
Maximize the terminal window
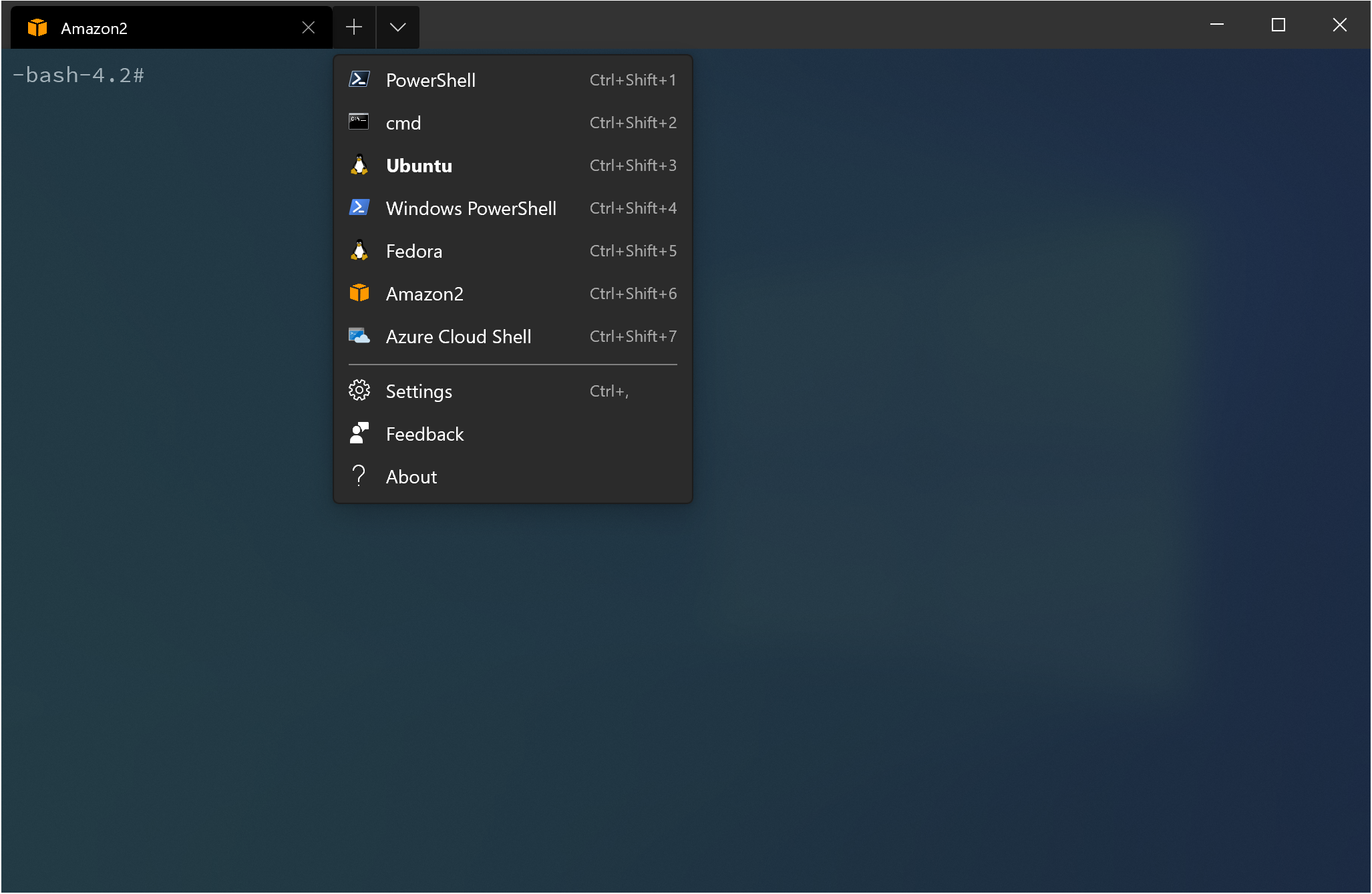click(x=1278, y=25)
